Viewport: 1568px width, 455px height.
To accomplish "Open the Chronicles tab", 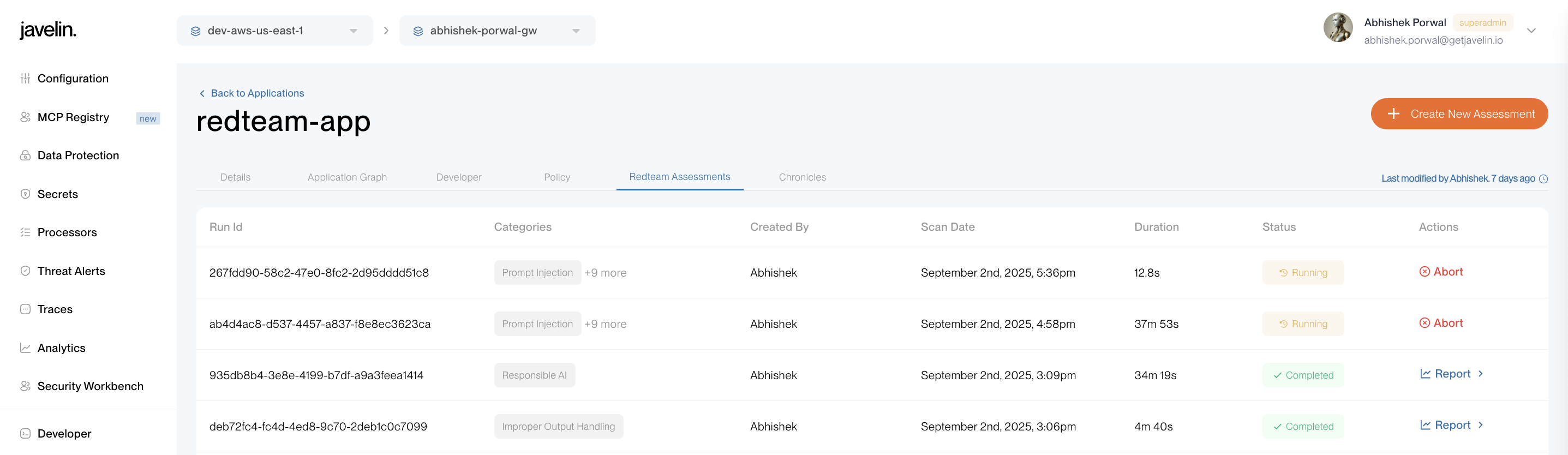I will point(802,177).
